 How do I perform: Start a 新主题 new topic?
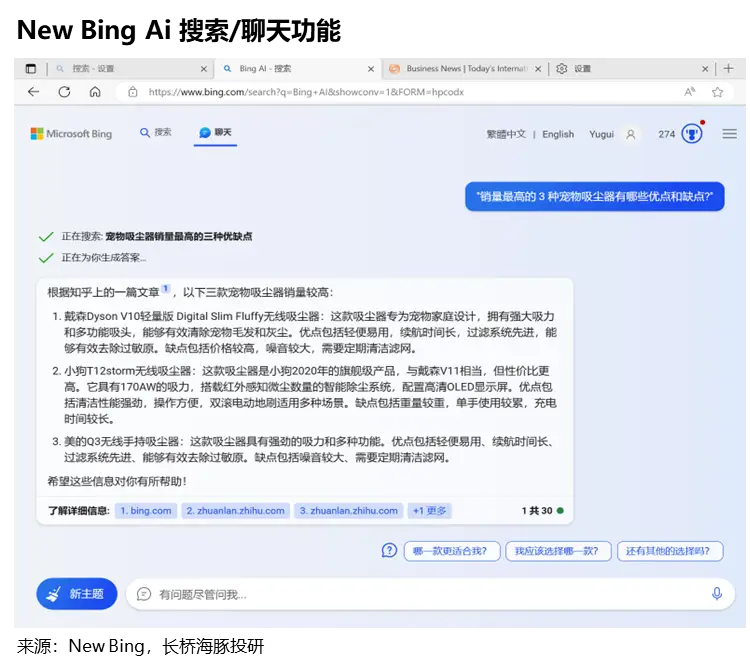(x=77, y=594)
